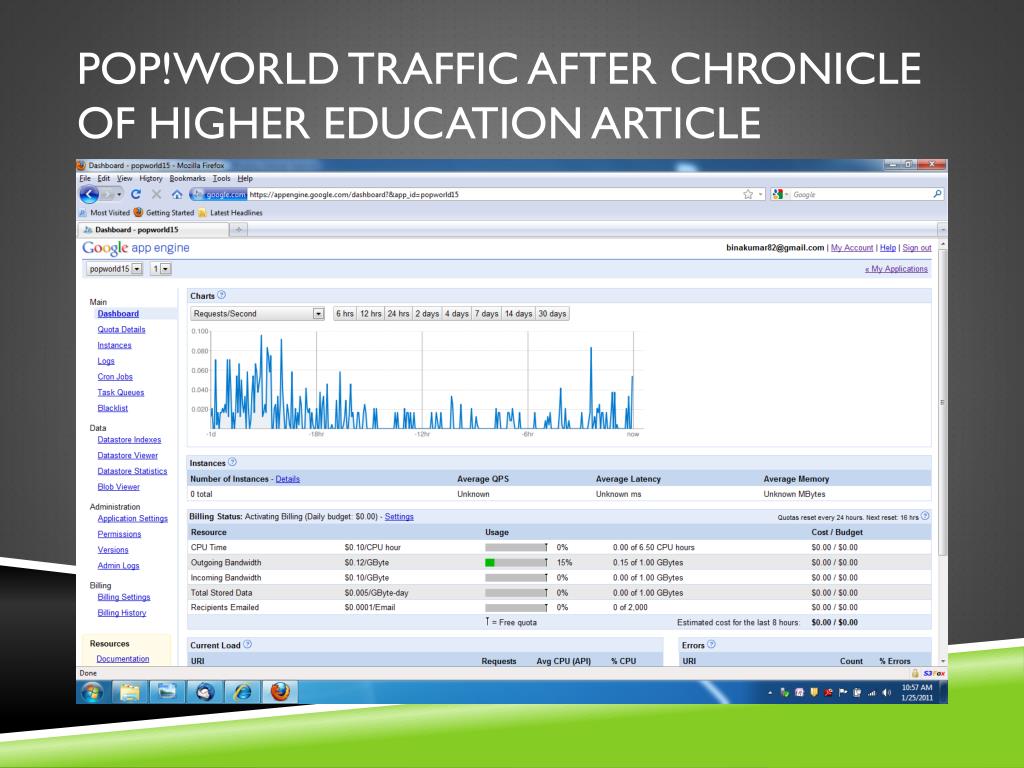
Task: Switch to Firefox taskbar icon
Action: [280, 692]
